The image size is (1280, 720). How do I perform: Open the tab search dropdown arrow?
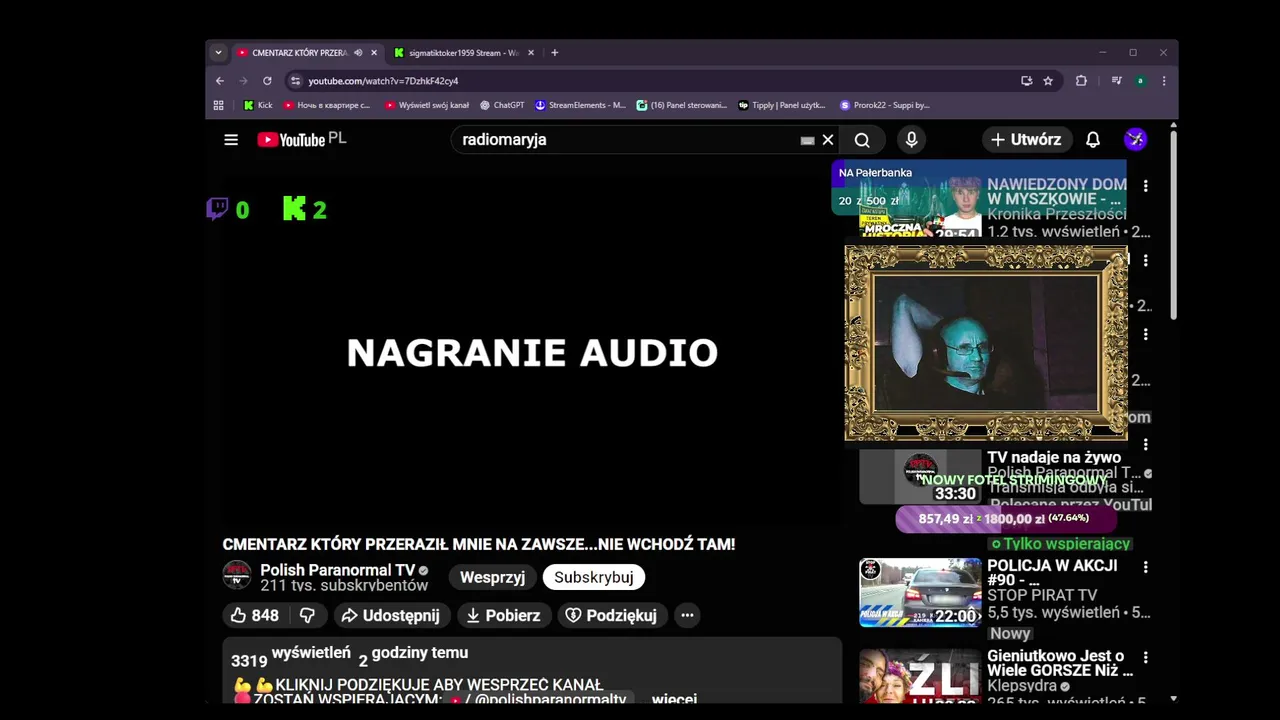(218, 53)
